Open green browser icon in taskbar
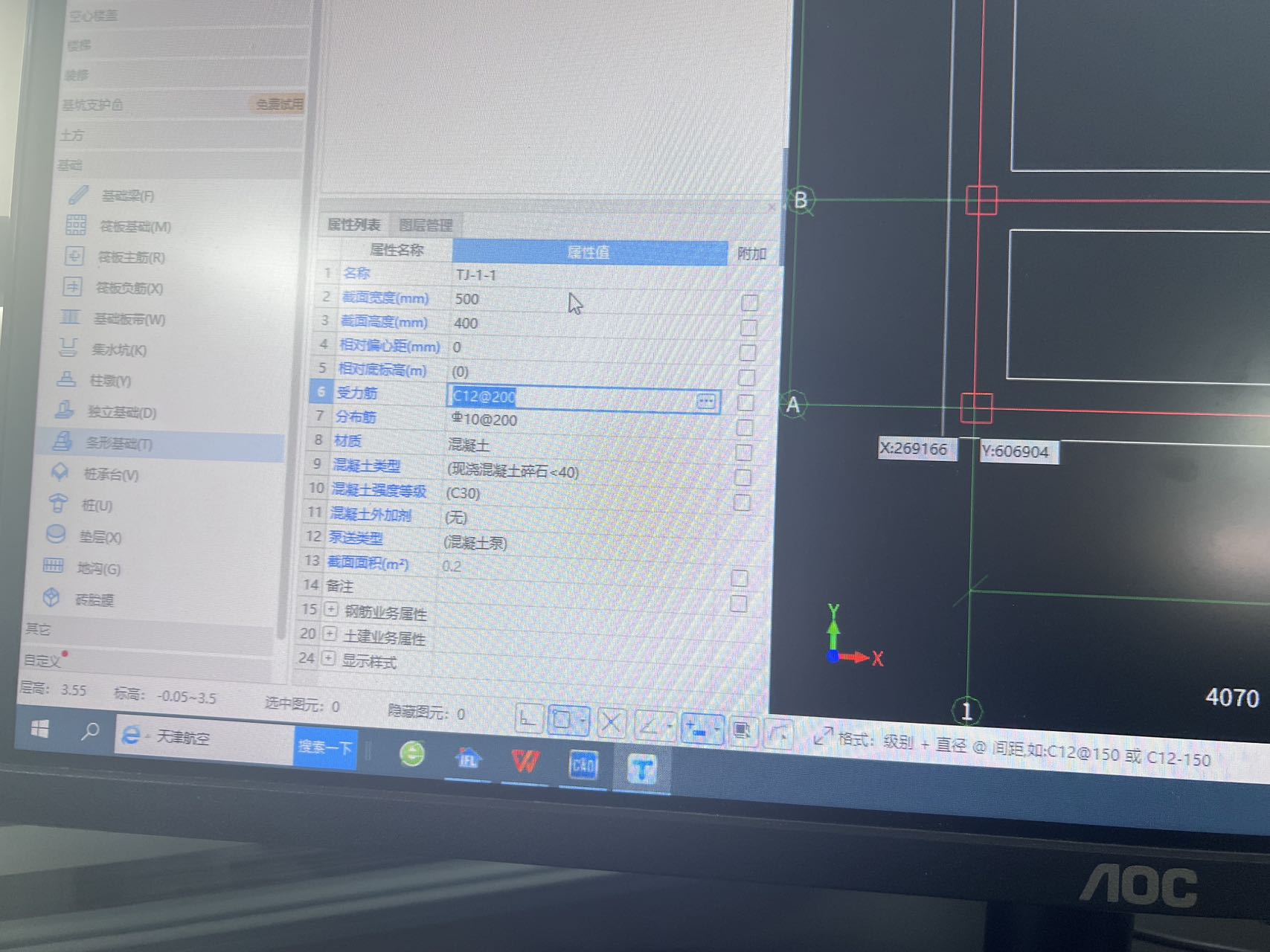This screenshot has height=952, width=1270. coord(411,754)
